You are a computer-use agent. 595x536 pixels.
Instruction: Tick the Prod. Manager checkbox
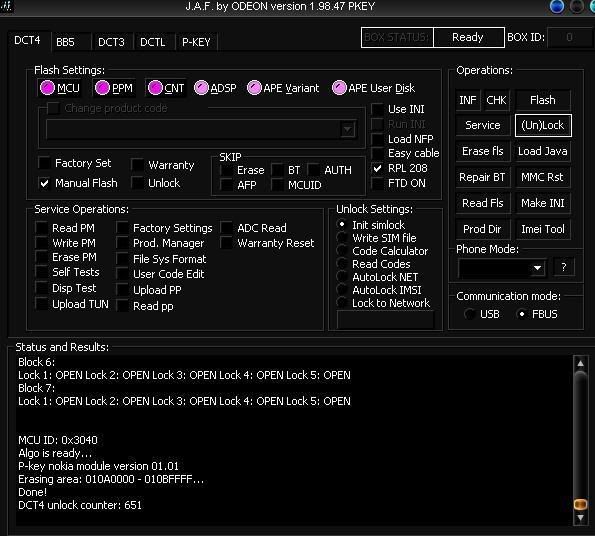pyautogui.click(x=122, y=243)
